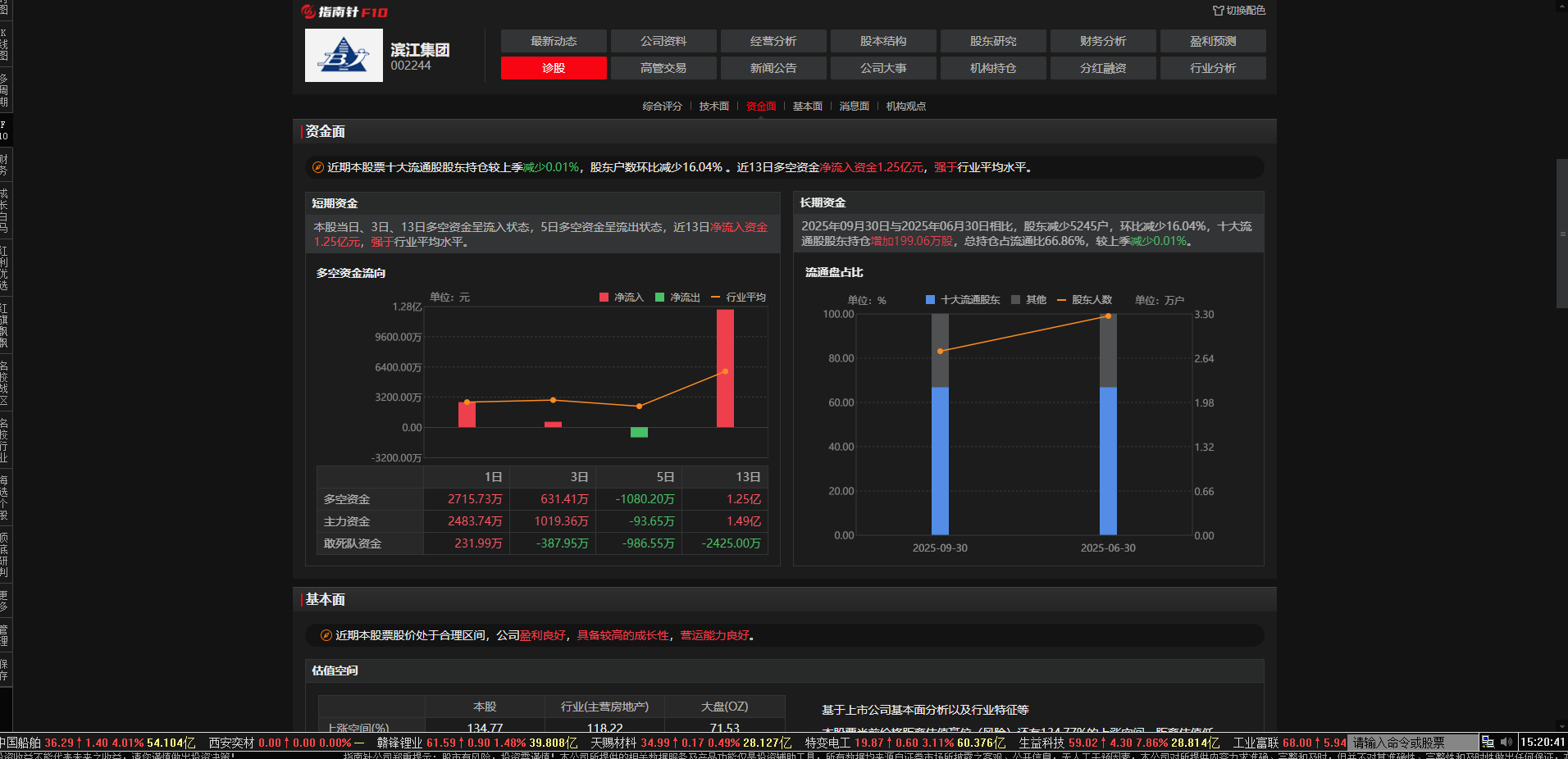Click the speaker sound icon in status bar
The height and width of the screenshot is (759, 1568).
[1506, 742]
